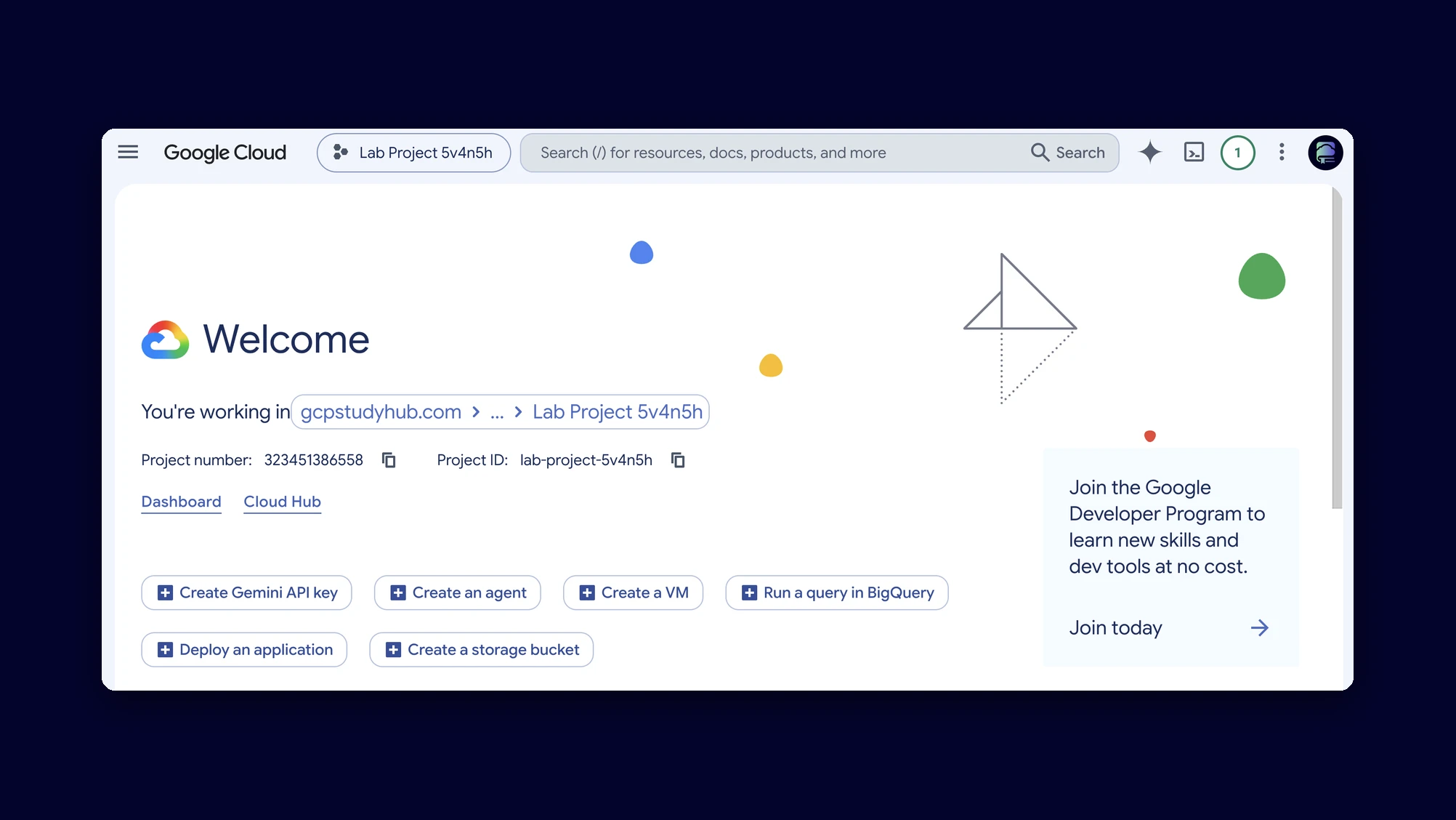Image resolution: width=1456 pixels, height=820 pixels.
Task: Click the Google Cloud logo beside Welcome
Action: tap(165, 339)
